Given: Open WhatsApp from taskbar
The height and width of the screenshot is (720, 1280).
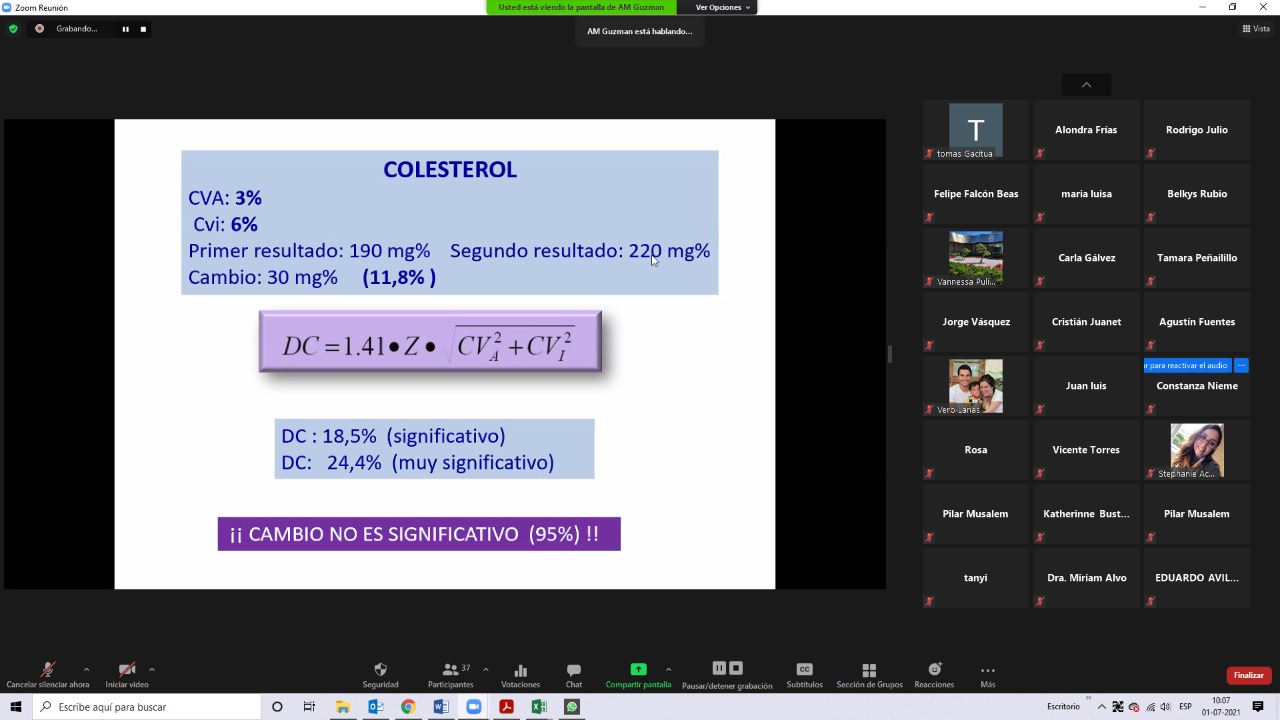Looking at the screenshot, I should tap(572, 707).
